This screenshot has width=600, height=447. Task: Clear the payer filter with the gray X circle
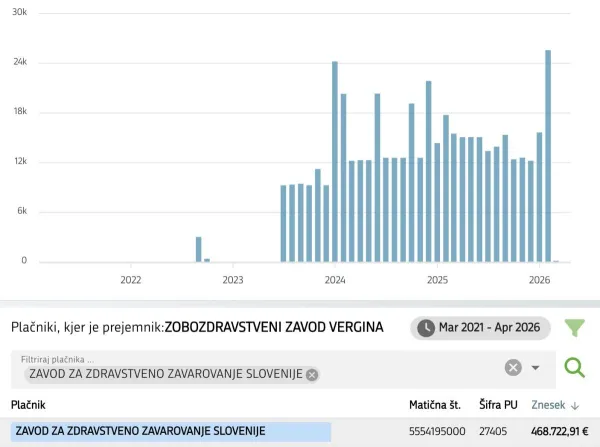coord(513,368)
